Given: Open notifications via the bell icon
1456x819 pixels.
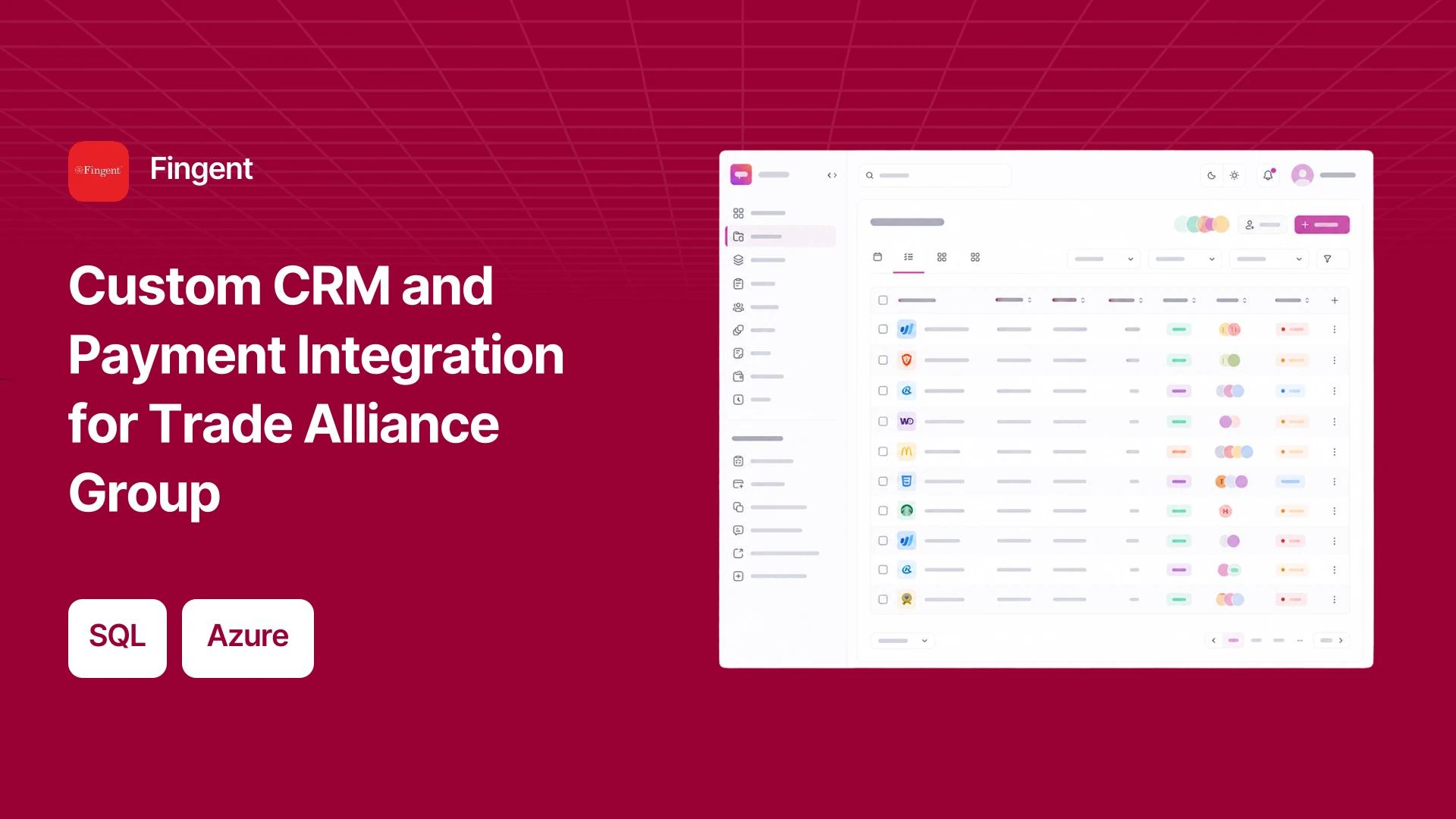Looking at the screenshot, I should pos(1268,175).
